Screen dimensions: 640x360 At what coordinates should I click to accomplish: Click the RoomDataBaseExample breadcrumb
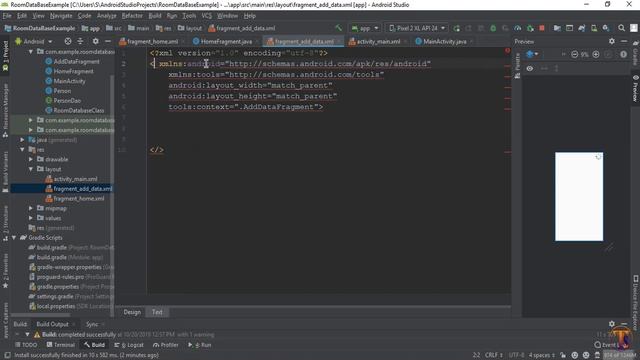click(x=40, y=28)
